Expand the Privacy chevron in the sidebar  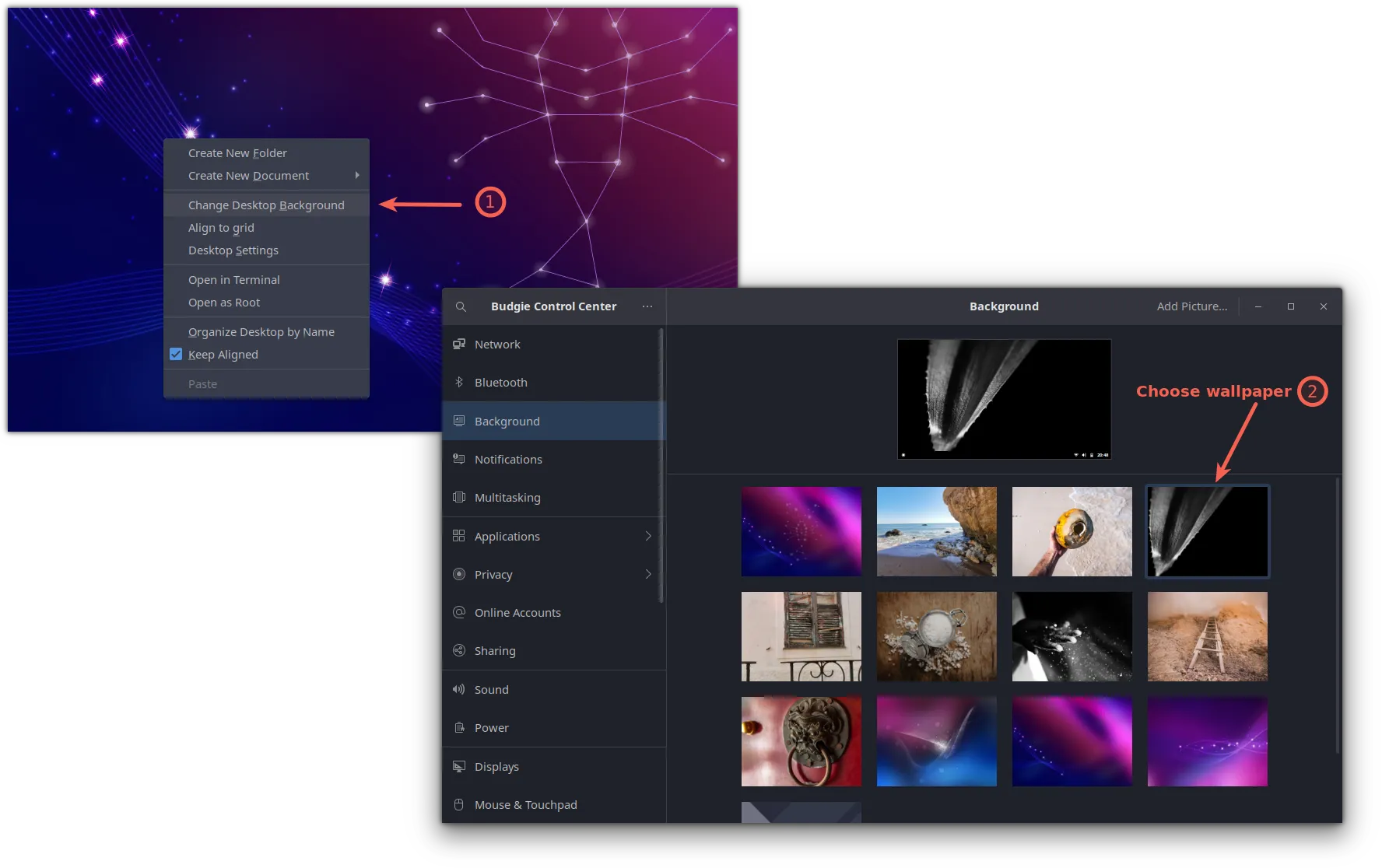coord(647,574)
